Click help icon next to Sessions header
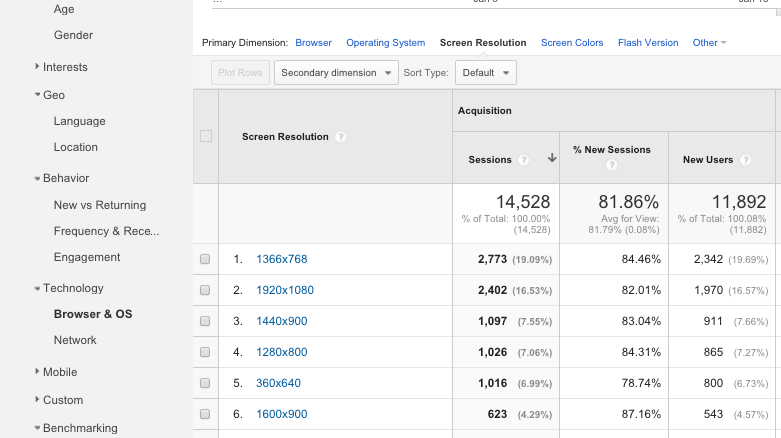The width and height of the screenshot is (781, 438). [x=523, y=159]
